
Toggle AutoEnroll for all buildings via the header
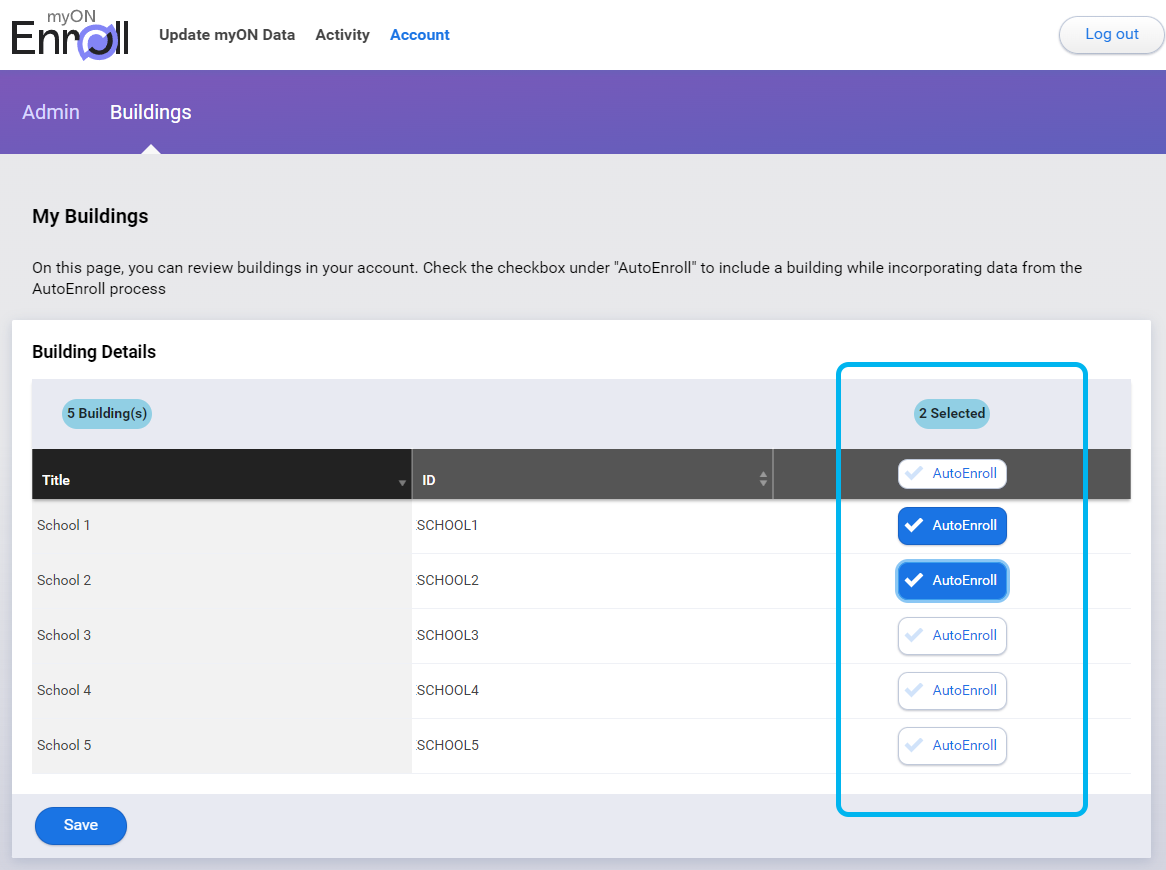[952, 473]
